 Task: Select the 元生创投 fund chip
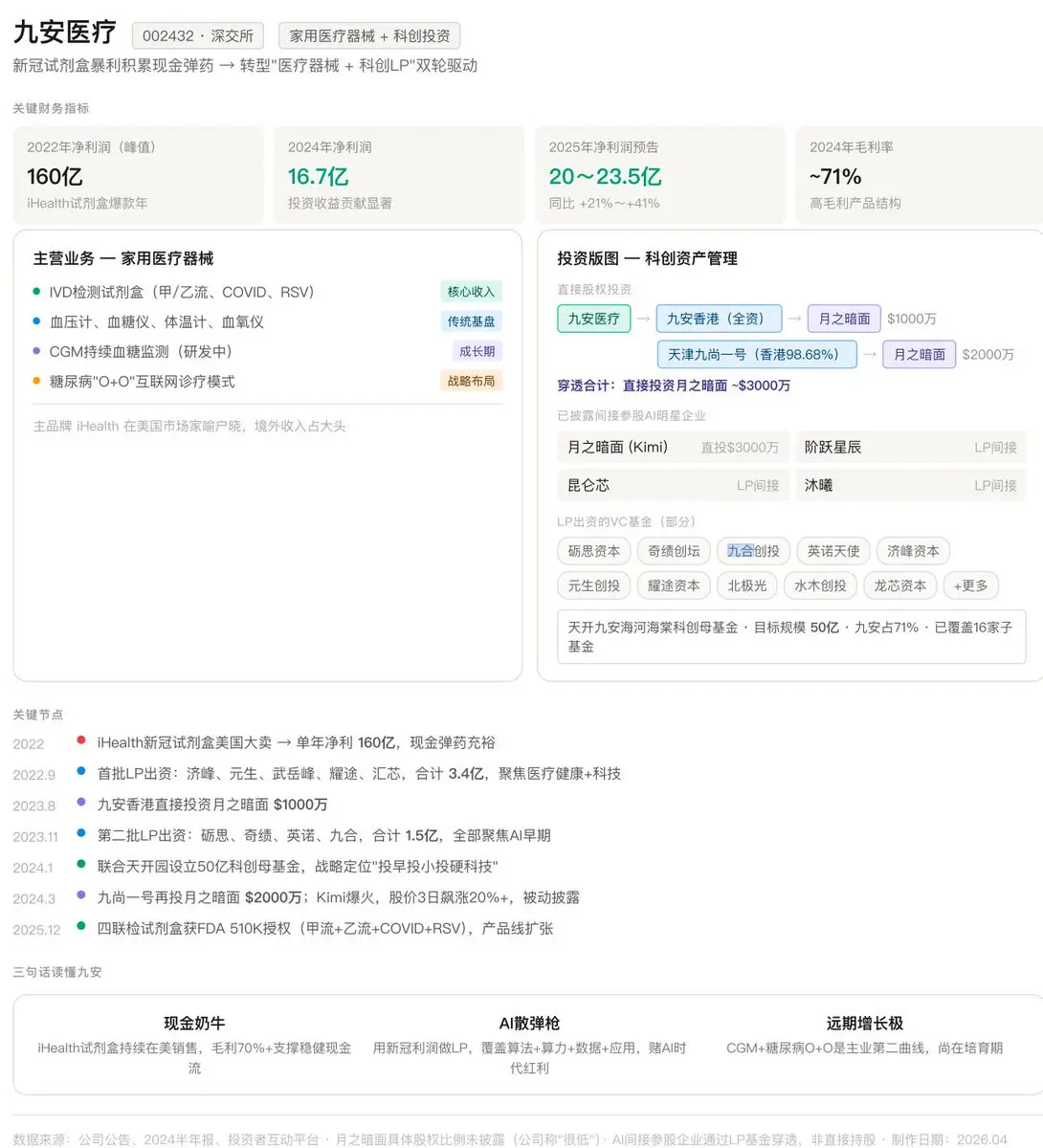click(593, 585)
